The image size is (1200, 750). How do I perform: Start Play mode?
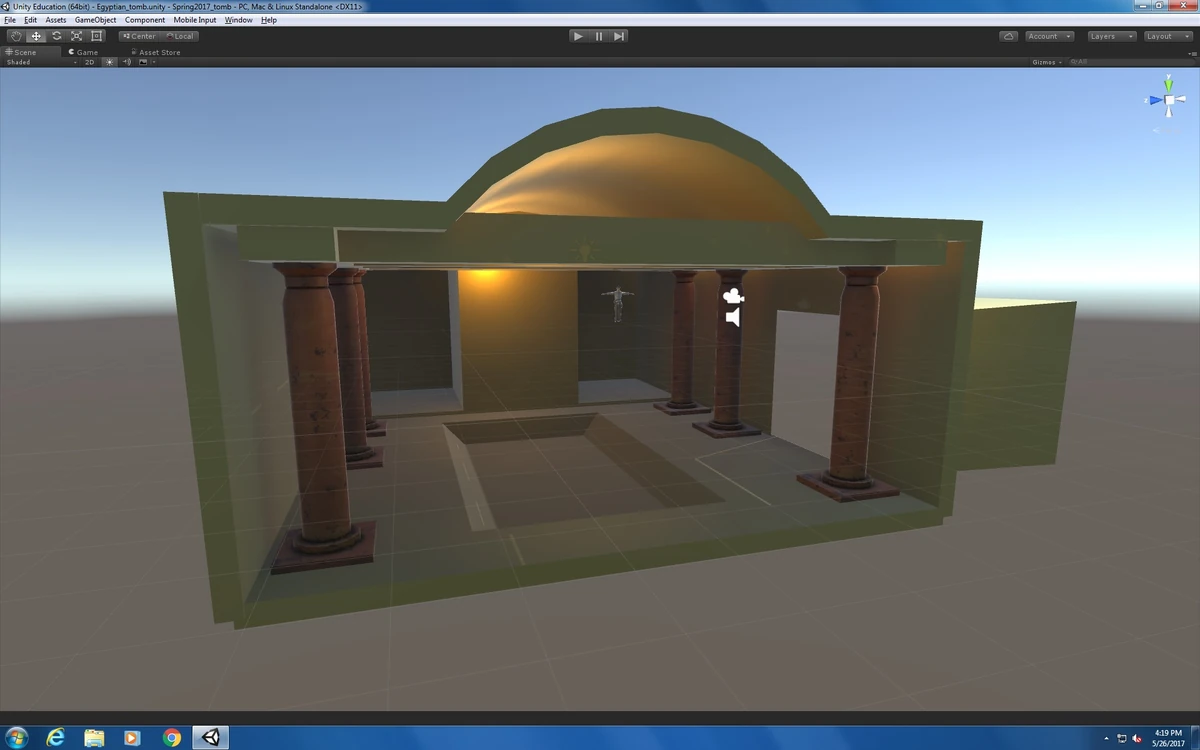click(x=578, y=36)
